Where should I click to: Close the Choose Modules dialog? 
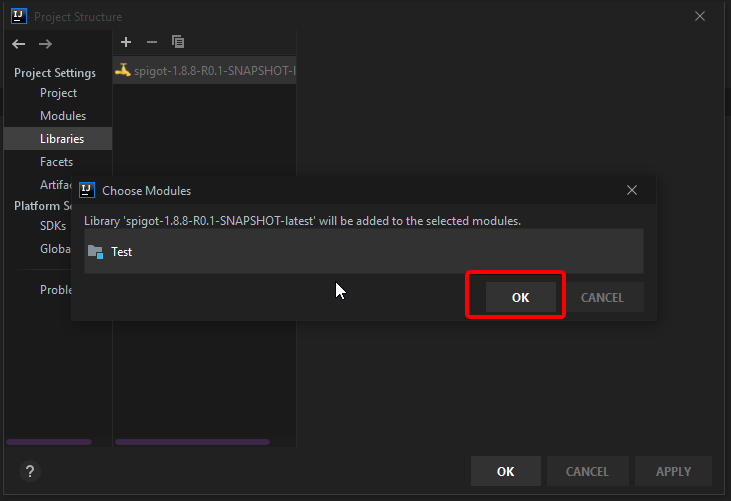(x=632, y=190)
